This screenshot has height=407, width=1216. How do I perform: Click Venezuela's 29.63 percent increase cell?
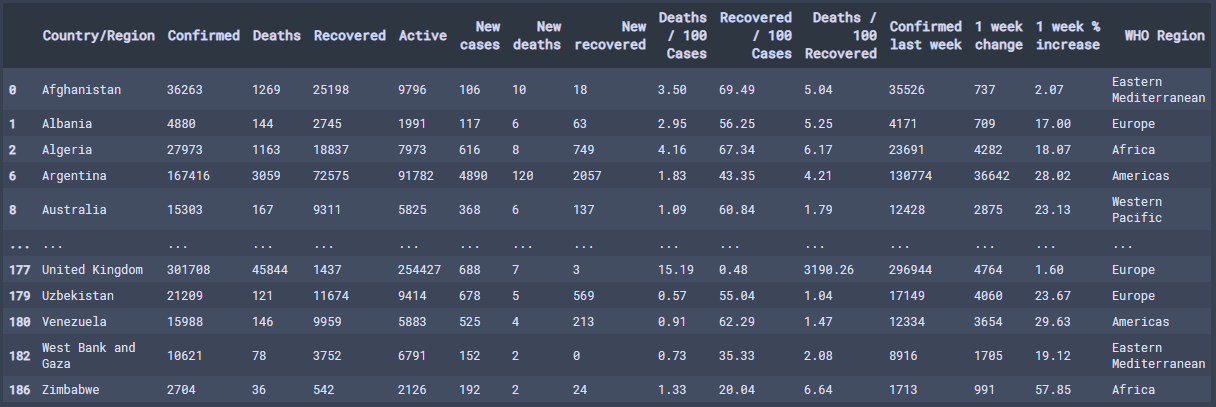point(1053,322)
